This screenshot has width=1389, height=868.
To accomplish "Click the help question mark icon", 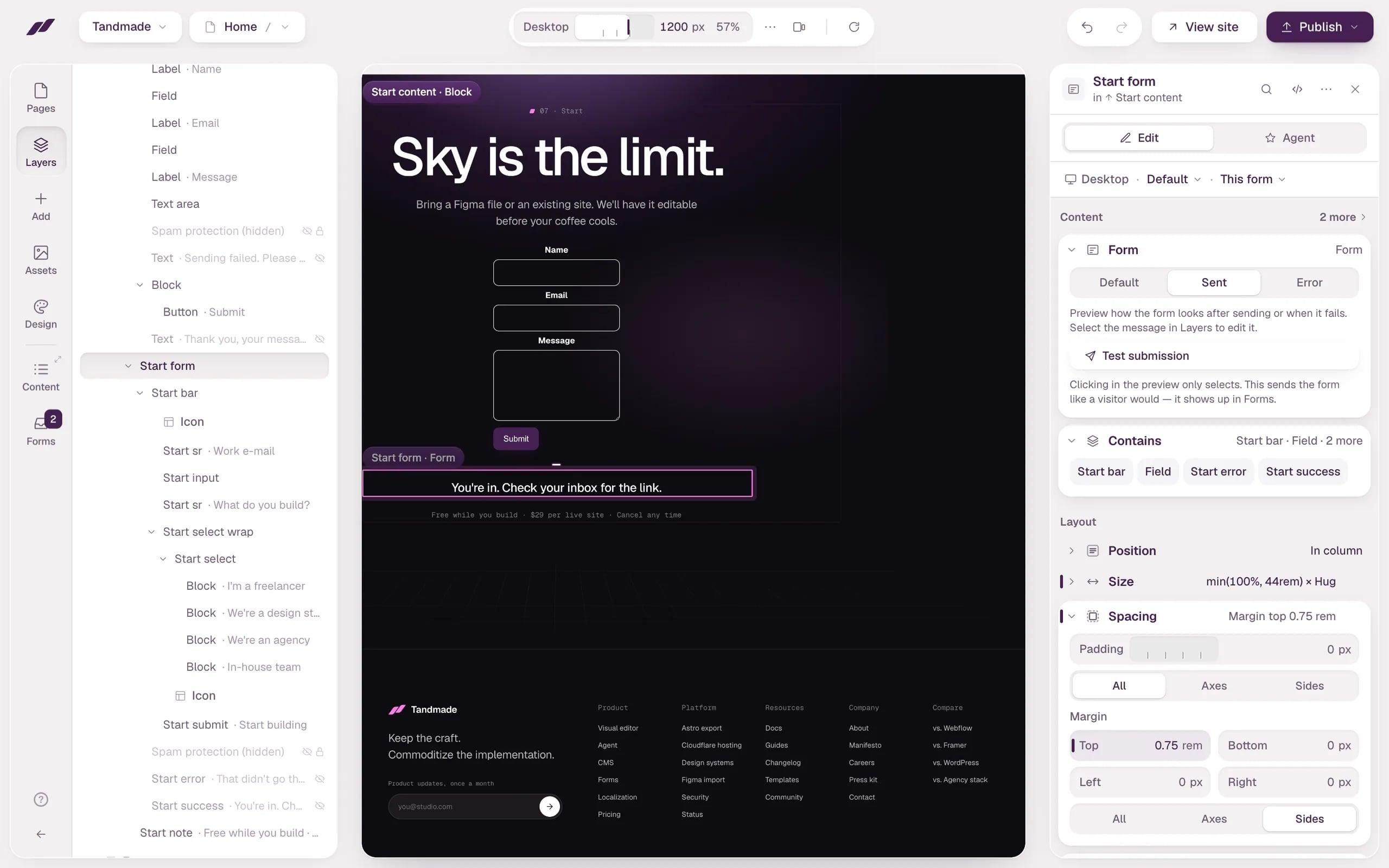I will tap(41, 799).
